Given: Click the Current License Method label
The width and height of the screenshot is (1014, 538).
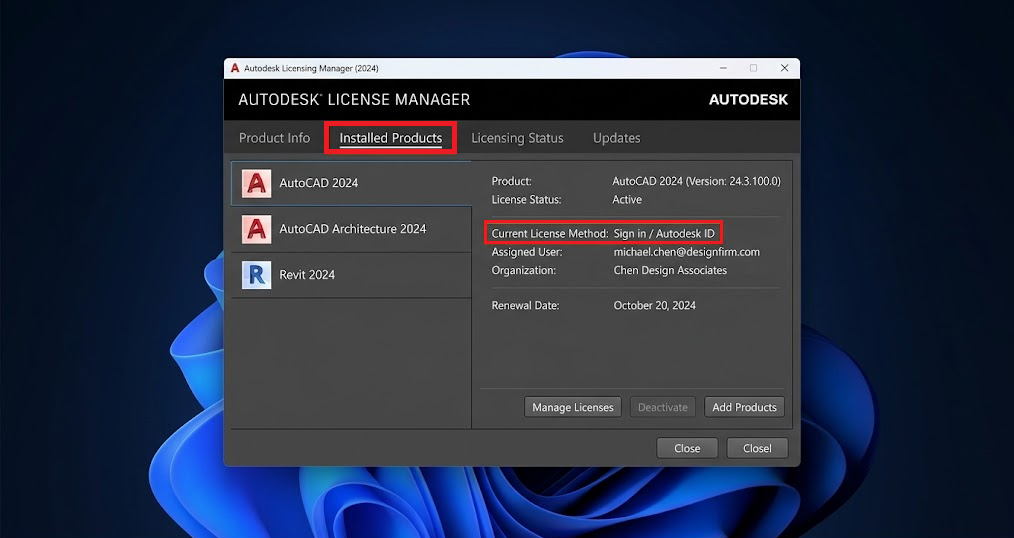Looking at the screenshot, I should (x=550, y=233).
